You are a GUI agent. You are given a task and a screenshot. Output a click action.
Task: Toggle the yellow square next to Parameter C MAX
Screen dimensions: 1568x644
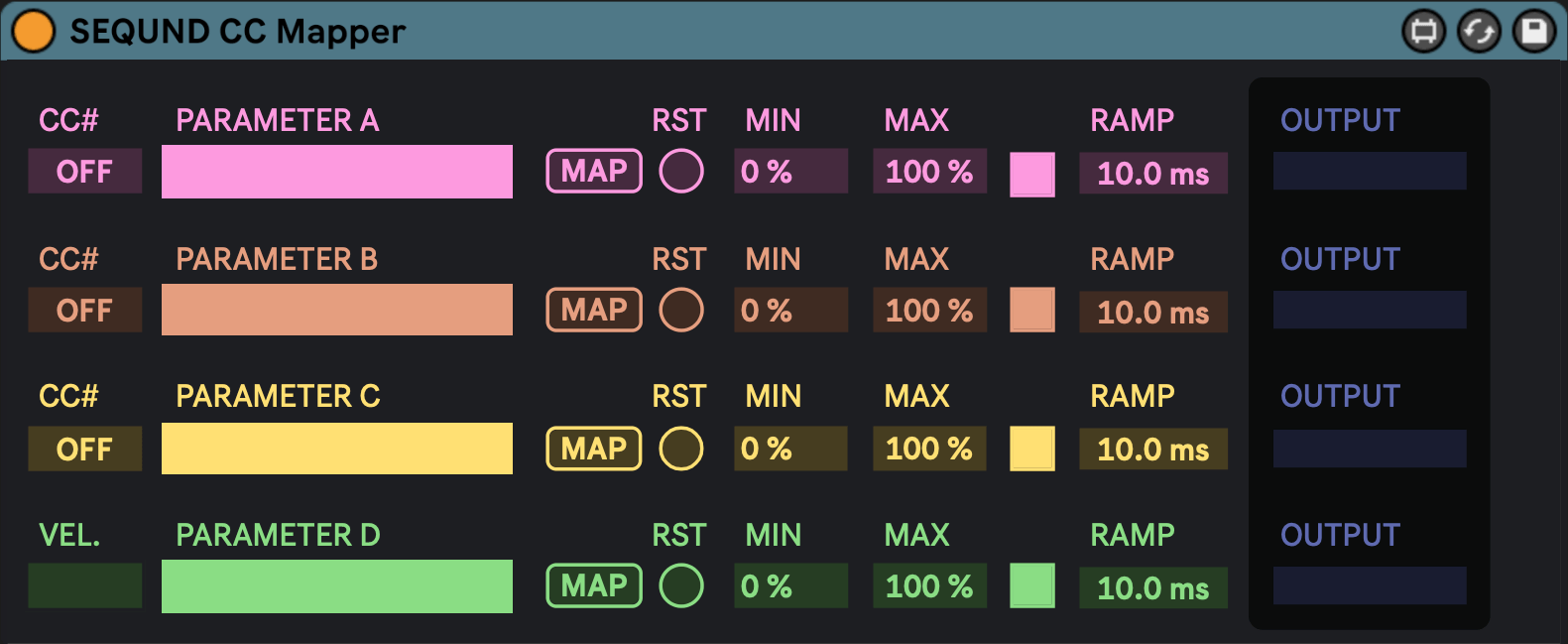click(1031, 449)
